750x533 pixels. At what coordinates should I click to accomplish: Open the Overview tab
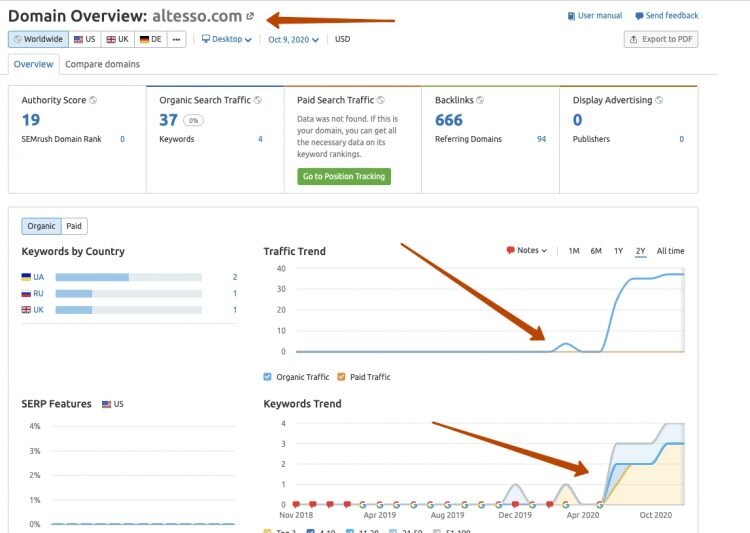point(33,64)
